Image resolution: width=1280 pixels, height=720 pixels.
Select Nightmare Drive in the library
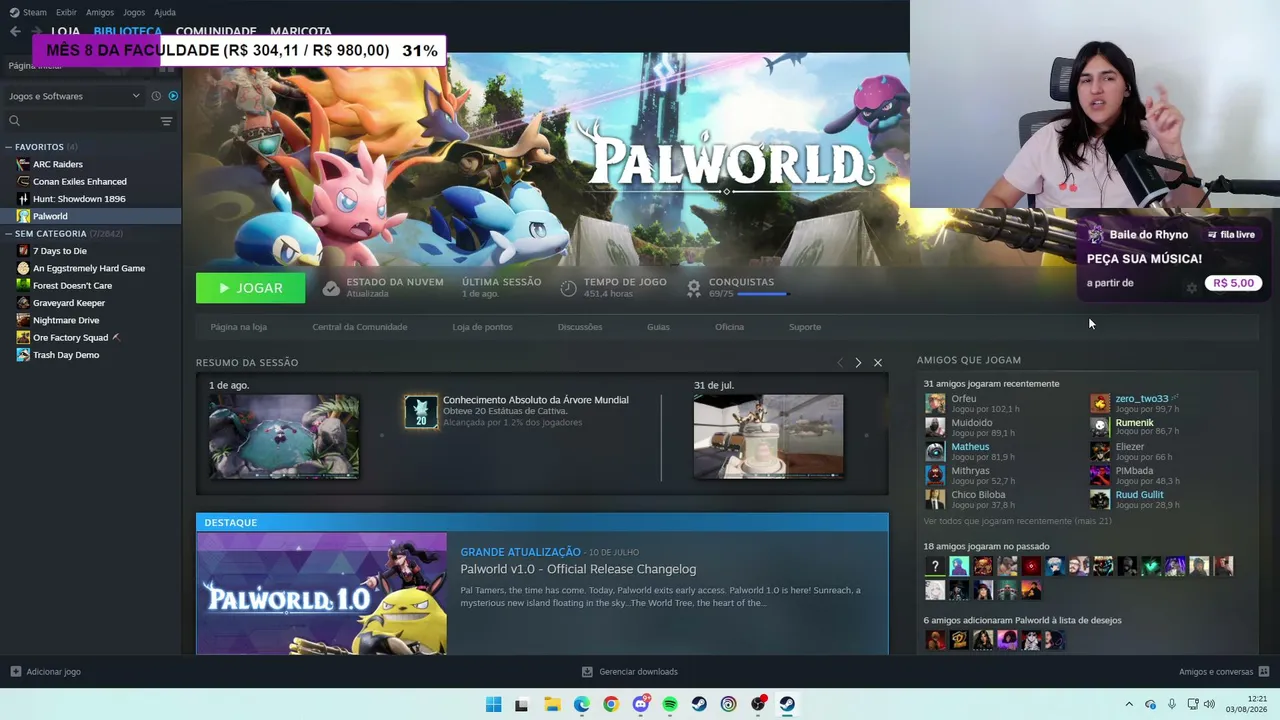point(66,320)
